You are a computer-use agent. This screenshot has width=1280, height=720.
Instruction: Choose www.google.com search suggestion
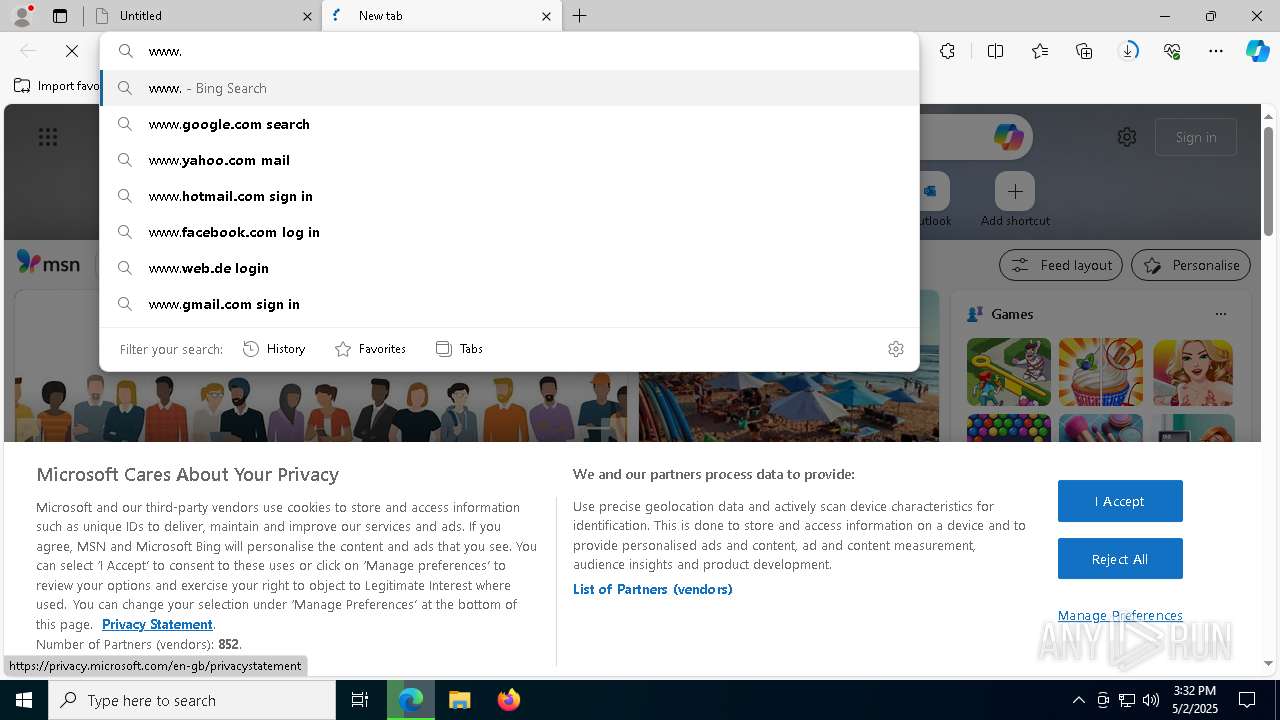[x=510, y=124]
